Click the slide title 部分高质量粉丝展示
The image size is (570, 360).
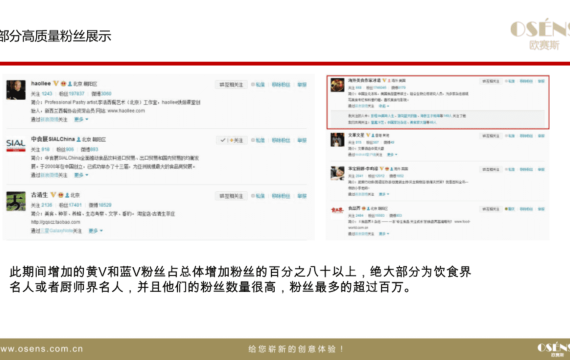click(x=55, y=36)
